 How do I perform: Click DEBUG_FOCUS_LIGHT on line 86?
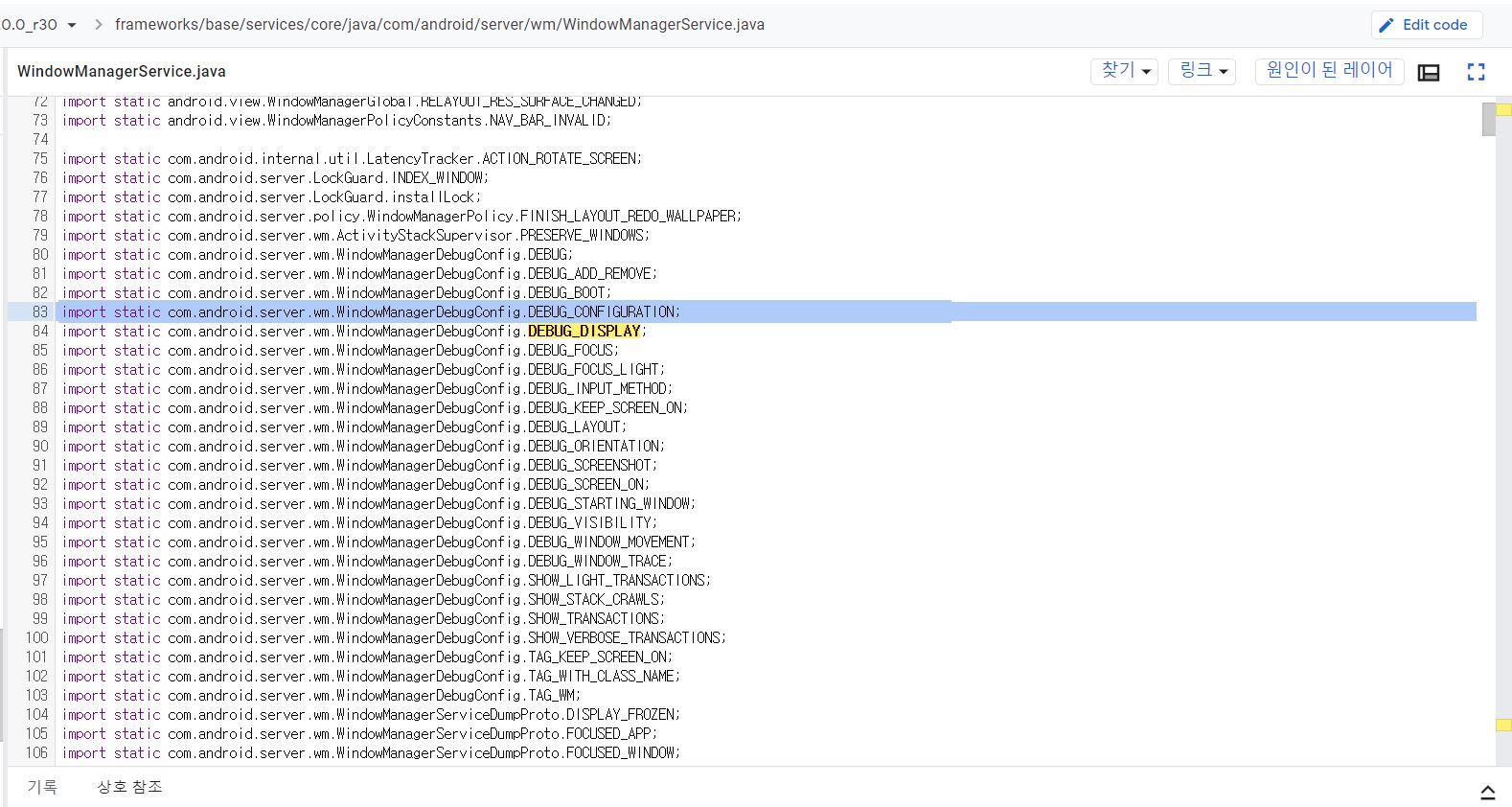tap(594, 369)
